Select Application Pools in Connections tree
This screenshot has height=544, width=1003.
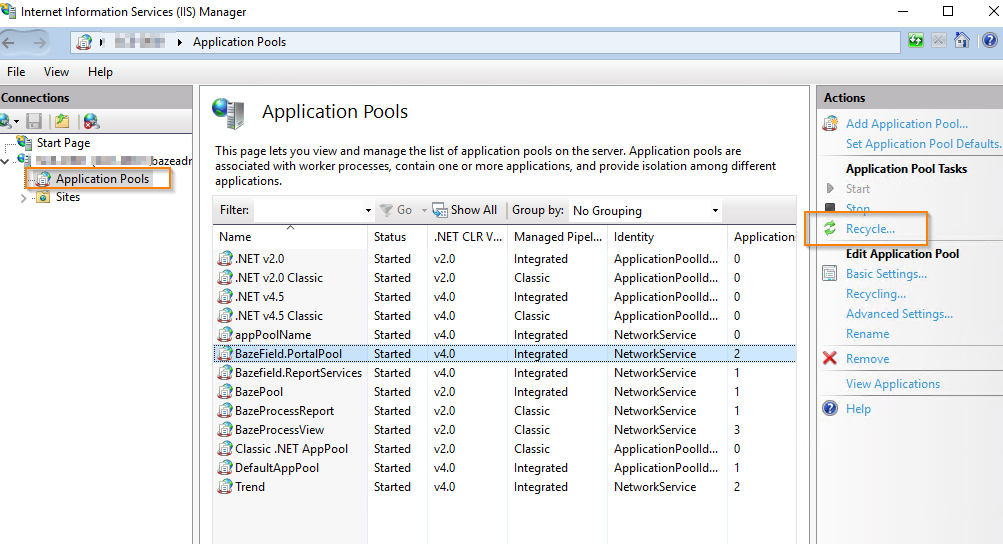[102, 179]
